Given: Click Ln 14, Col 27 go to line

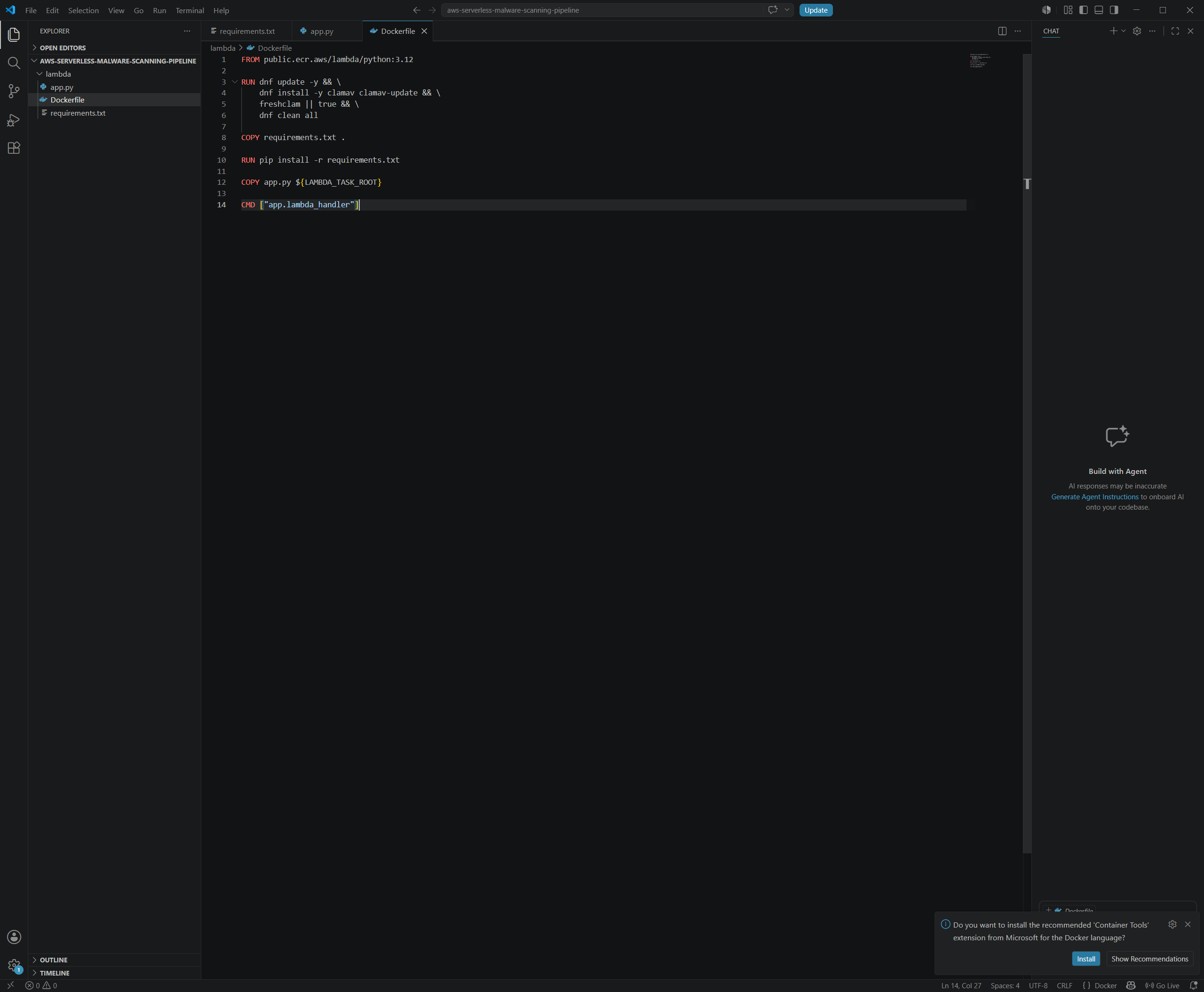Looking at the screenshot, I should coord(961,986).
